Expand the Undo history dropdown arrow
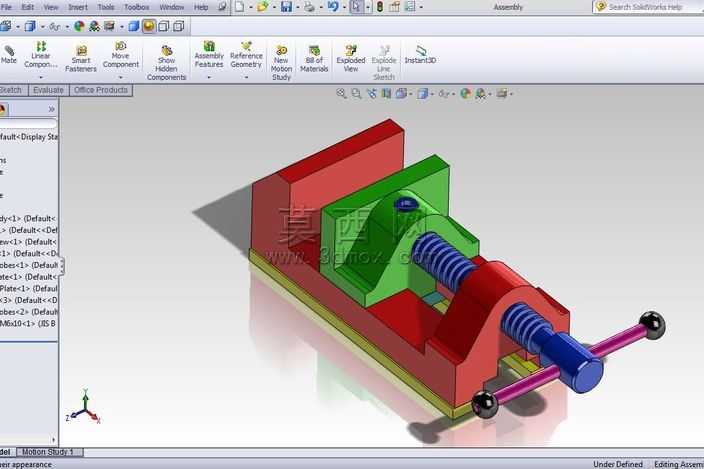Image resolution: width=704 pixels, height=469 pixels. pyautogui.click(x=344, y=7)
